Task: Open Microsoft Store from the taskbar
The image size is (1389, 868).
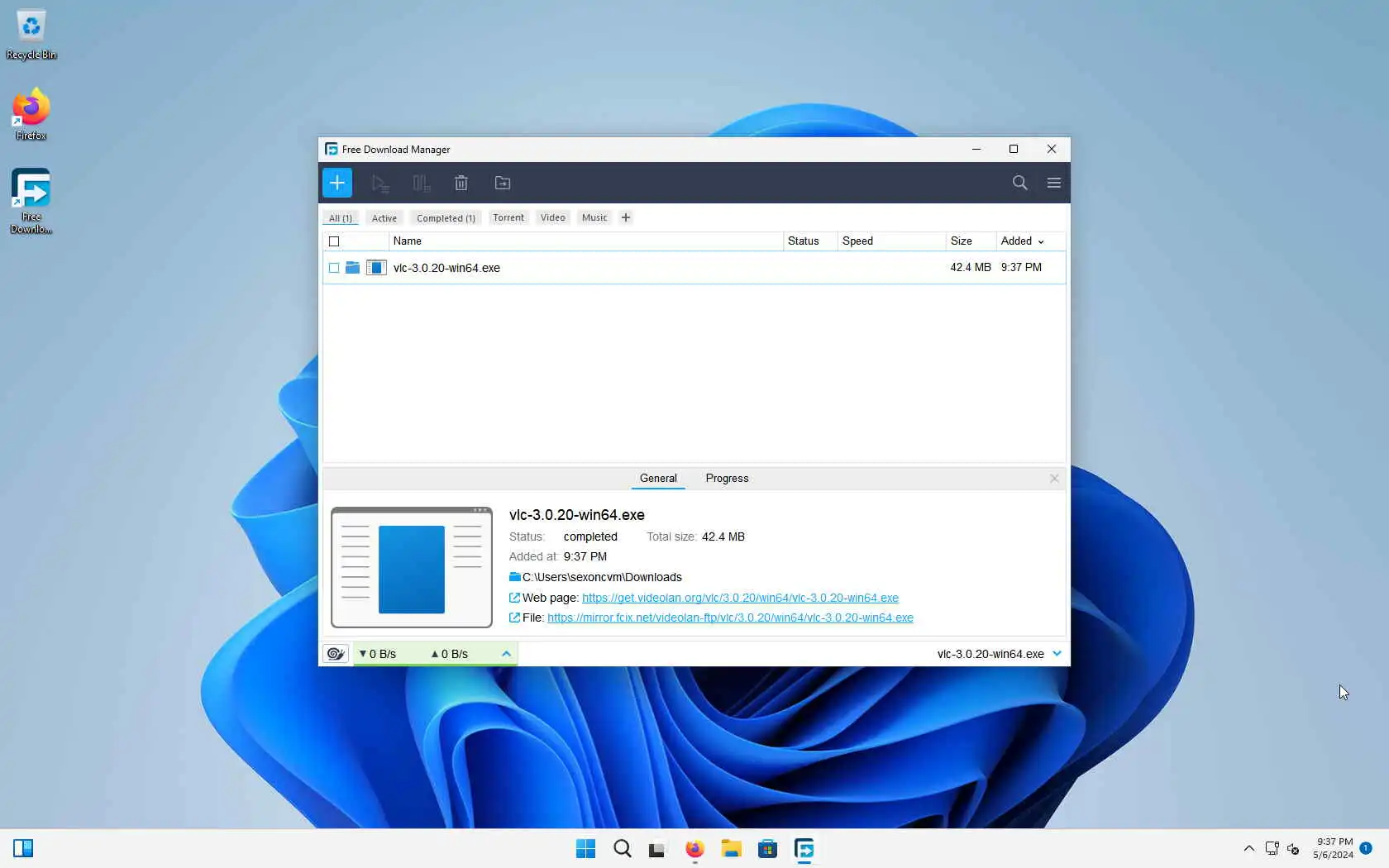Action: (x=767, y=849)
